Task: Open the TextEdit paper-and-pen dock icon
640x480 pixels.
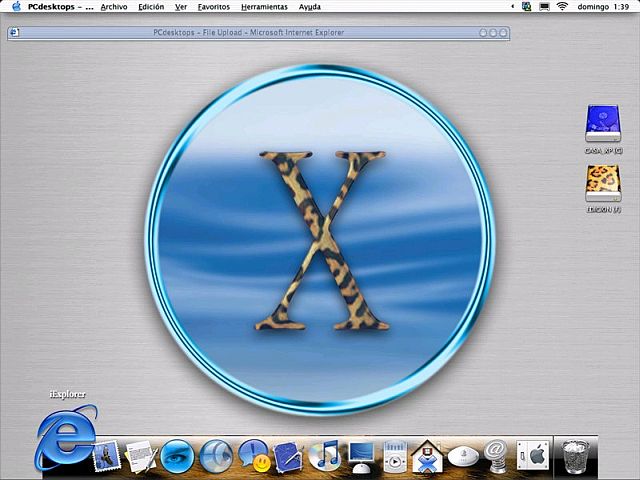Action: point(139,456)
